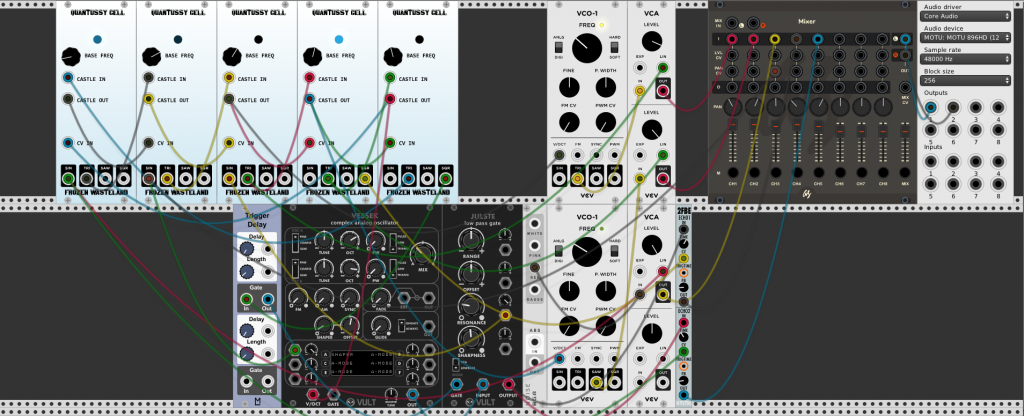Click lower Trigger Delay Gate Out jack
The image size is (1024, 416).
pos(267,381)
